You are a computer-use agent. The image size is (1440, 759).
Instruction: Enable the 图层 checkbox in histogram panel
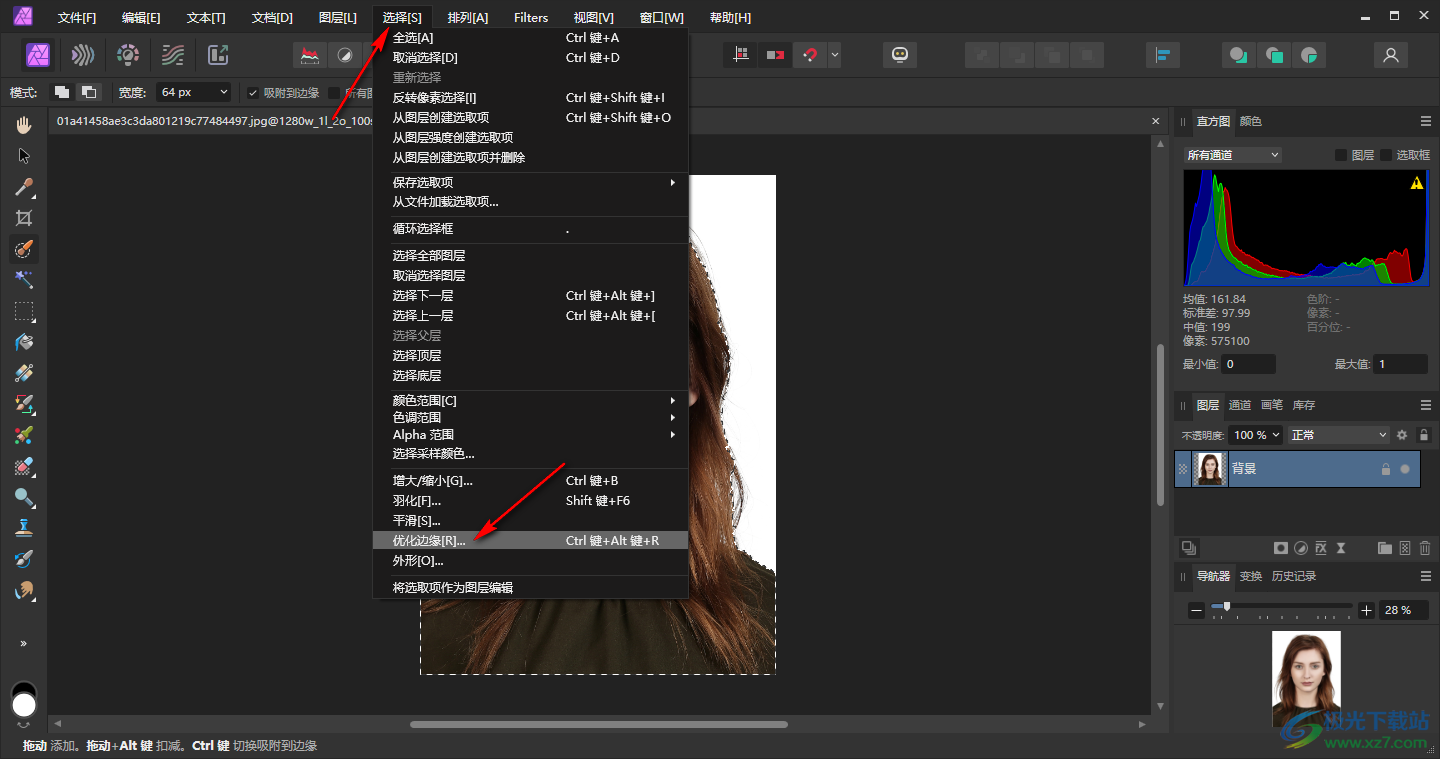pyautogui.click(x=1342, y=155)
